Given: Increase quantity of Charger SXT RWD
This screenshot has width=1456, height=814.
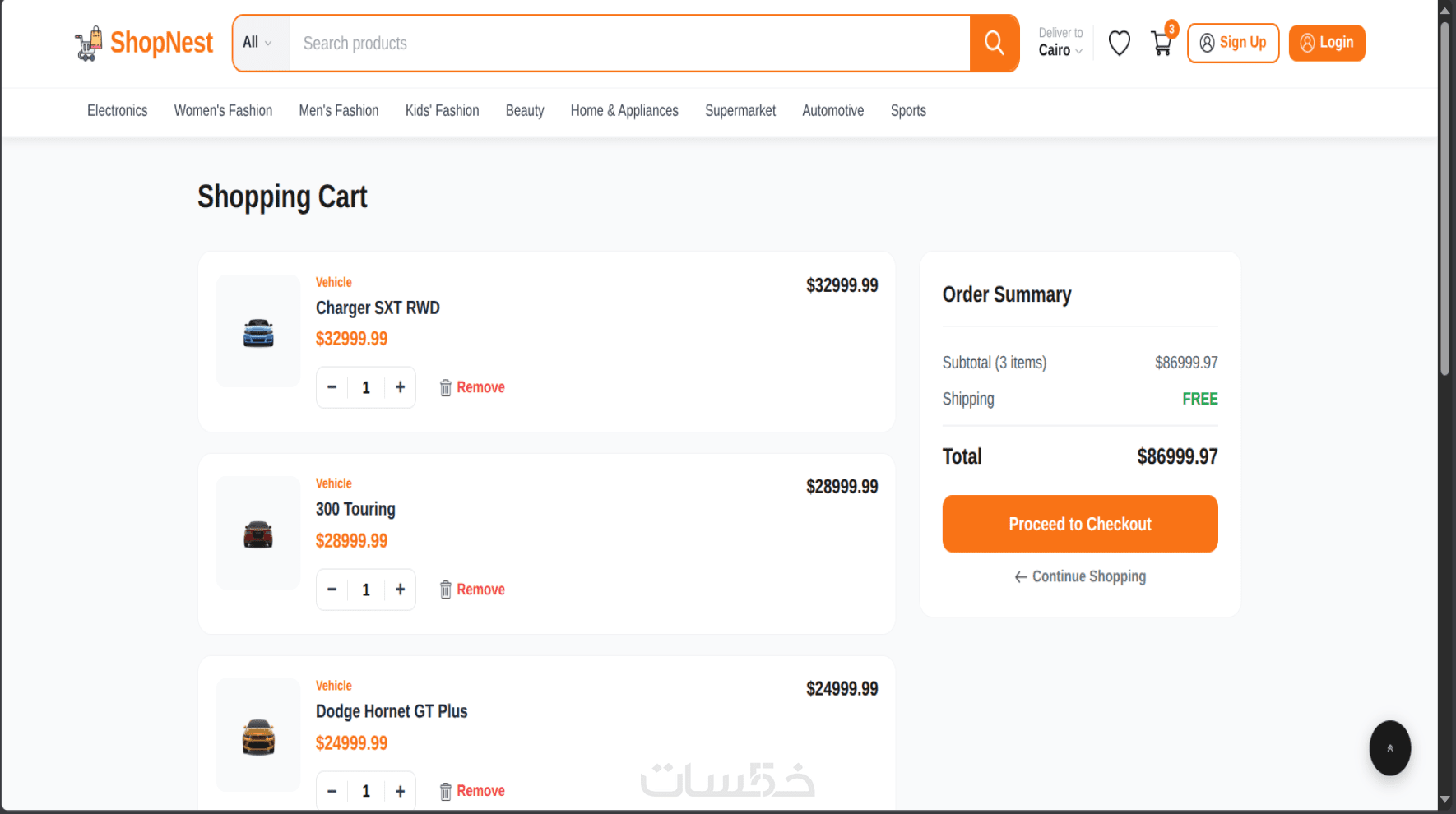Looking at the screenshot, I should click(x=400, y=387).
